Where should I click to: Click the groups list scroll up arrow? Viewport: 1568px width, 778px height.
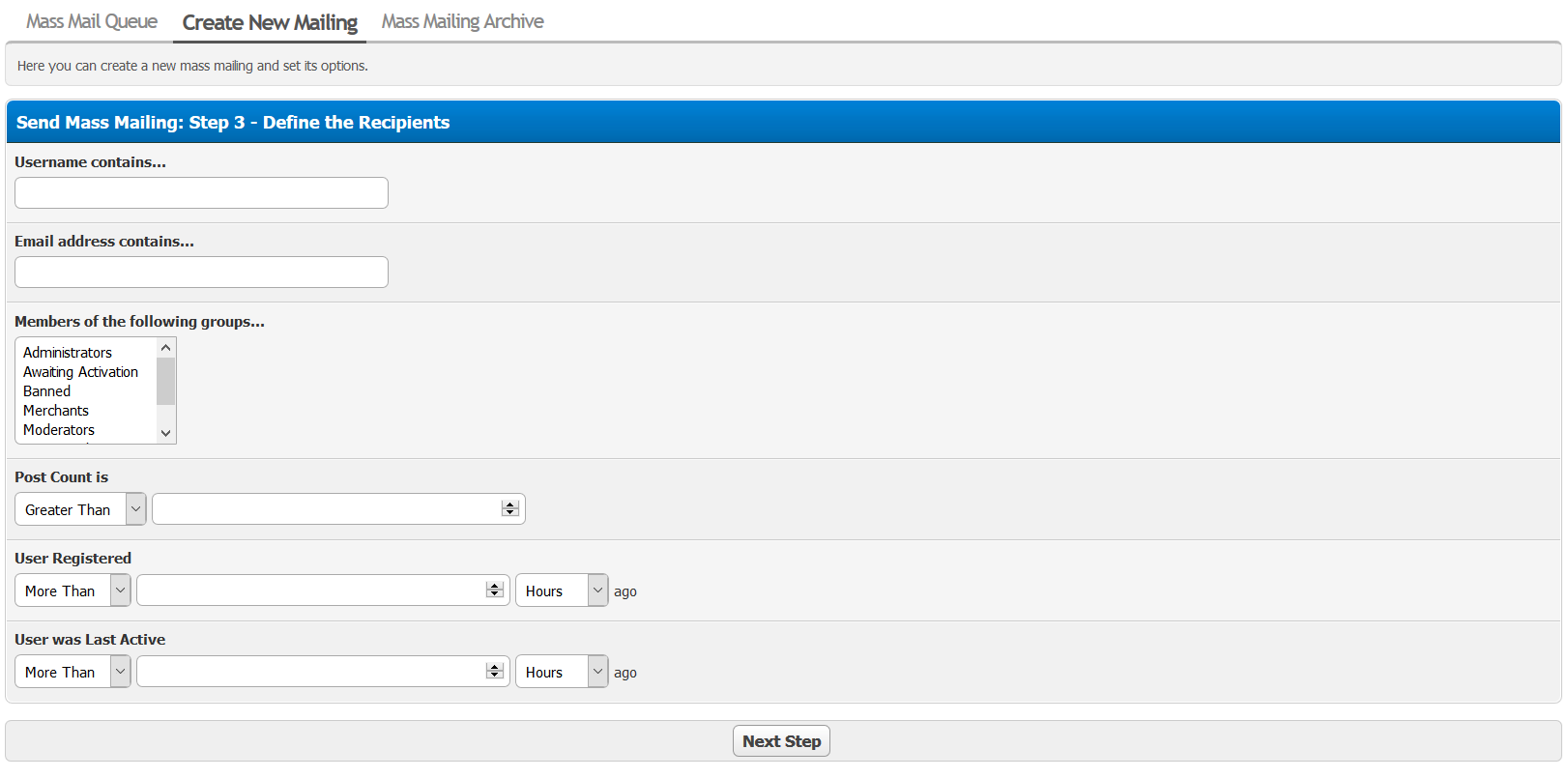(x=166, y=348)
